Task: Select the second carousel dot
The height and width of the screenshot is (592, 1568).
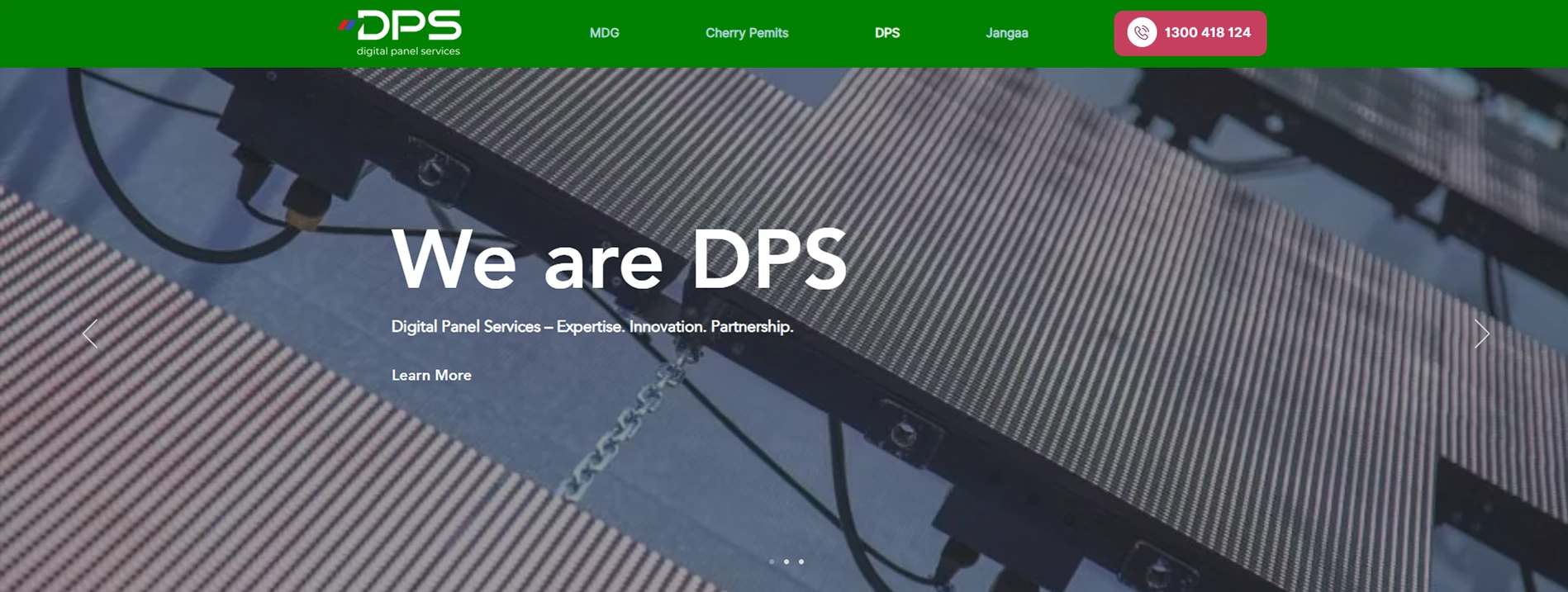Action: (x=786, y=561)
